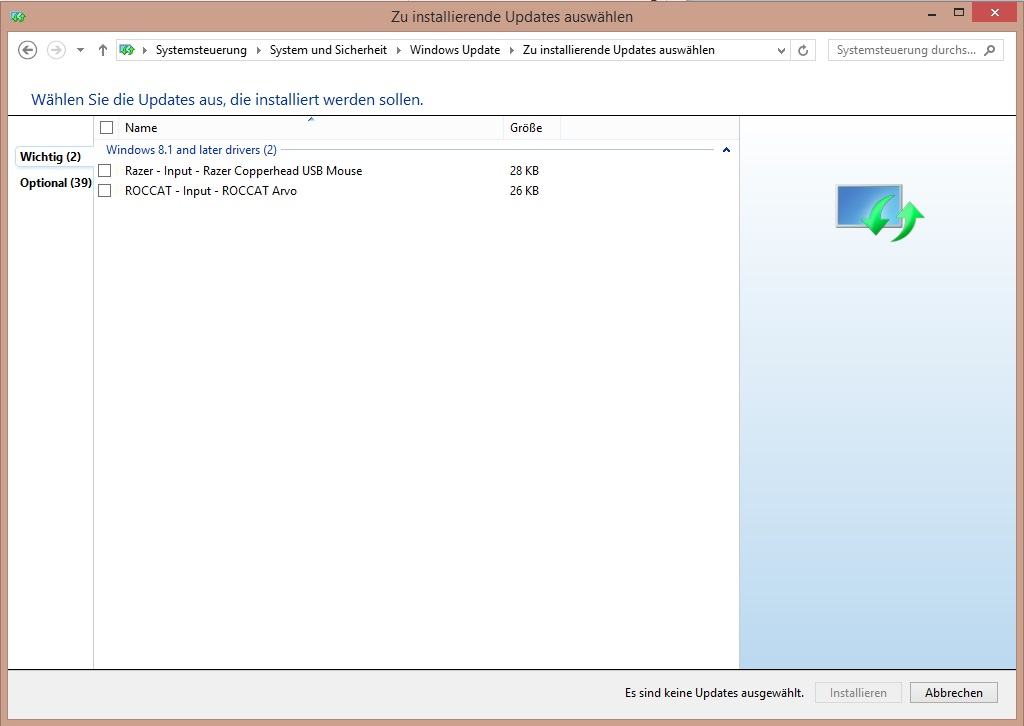Click Windows 8.1 and later drivers group header
Screen dimensions: 1024x726
pos(191,150)
